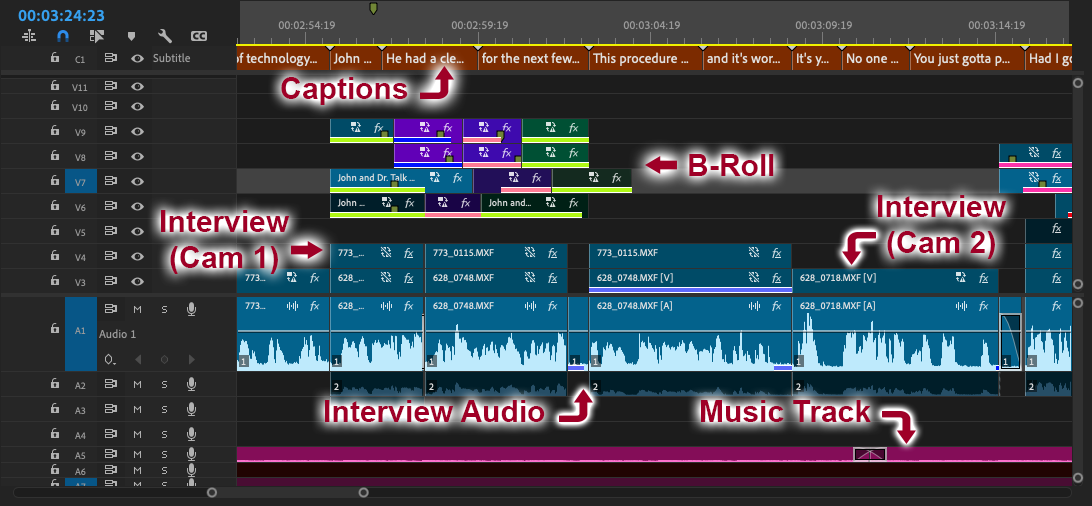
Task: Click the green marker on the time ruler
Action: [x=373, y=8]
